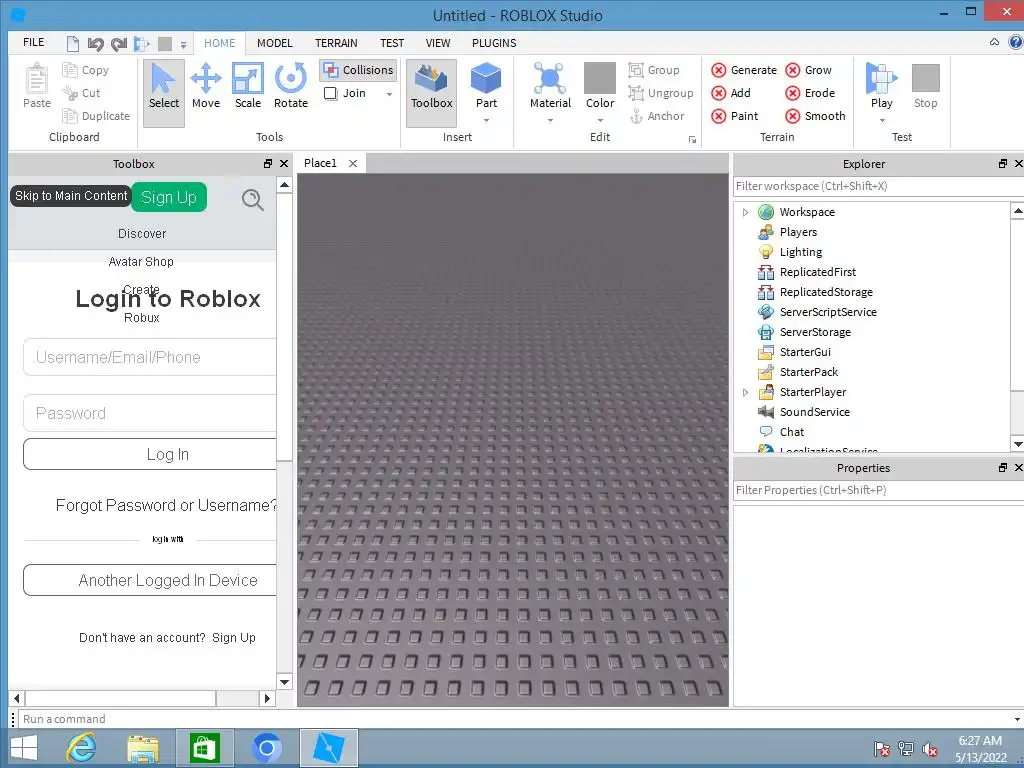Click the Password input field
This screenshot has height=768, width=1024.
pyautogui.click(x=150, y=413)
